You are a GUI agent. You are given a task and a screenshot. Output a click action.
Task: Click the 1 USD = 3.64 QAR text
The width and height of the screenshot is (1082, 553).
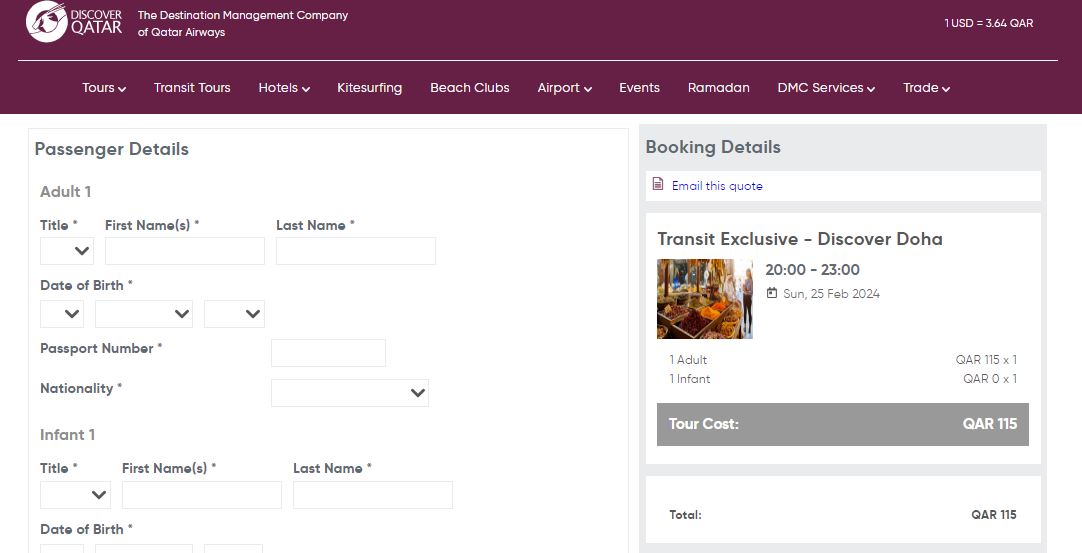(x=988, y=23)
